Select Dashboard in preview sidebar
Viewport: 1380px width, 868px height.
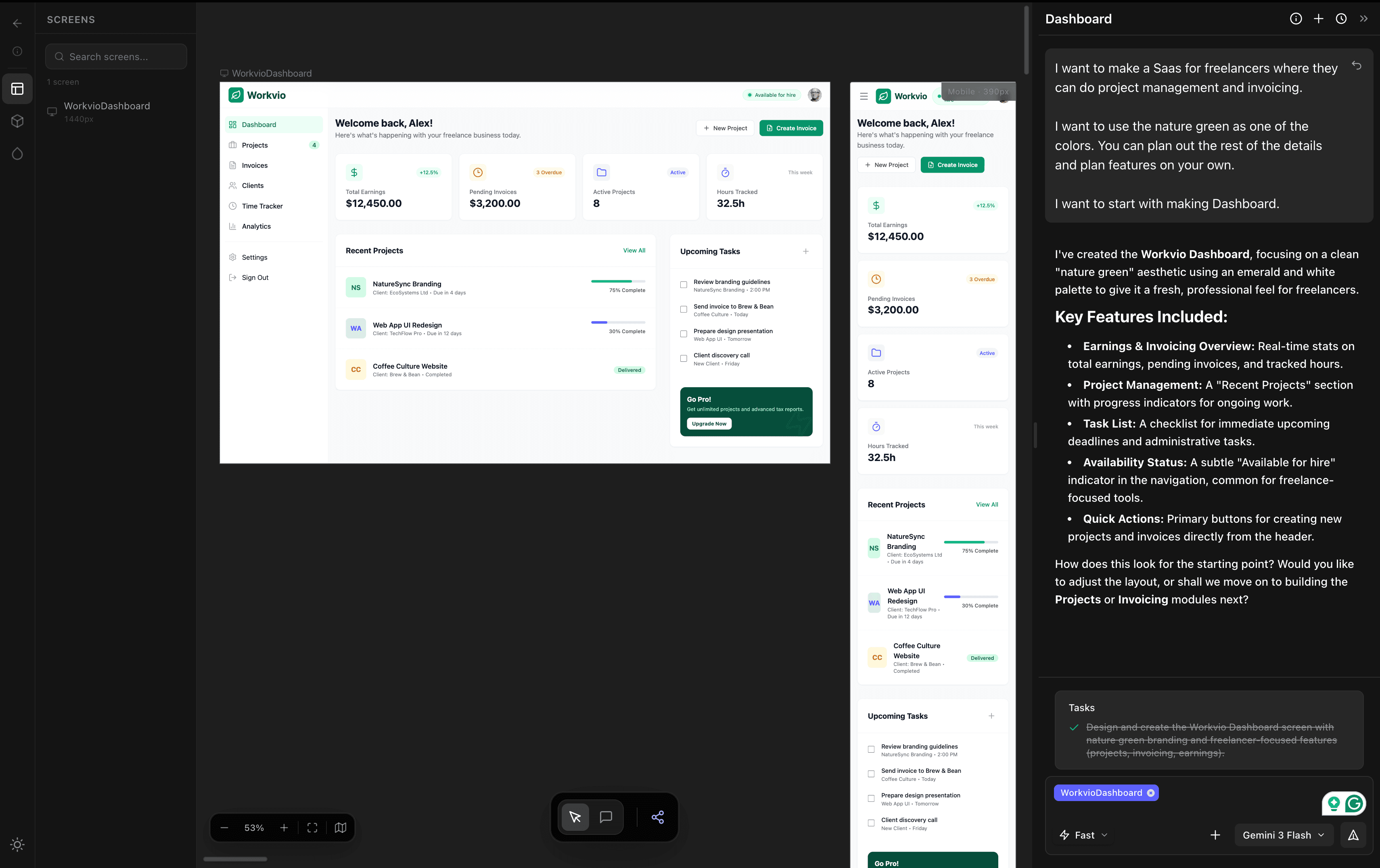pyautogui.click(x=274, y=125)
